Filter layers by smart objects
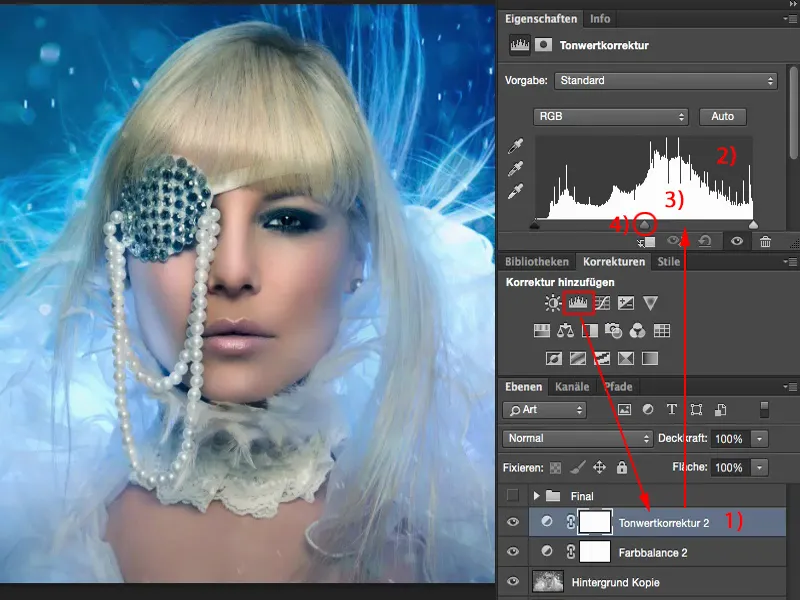 [720, 409]
